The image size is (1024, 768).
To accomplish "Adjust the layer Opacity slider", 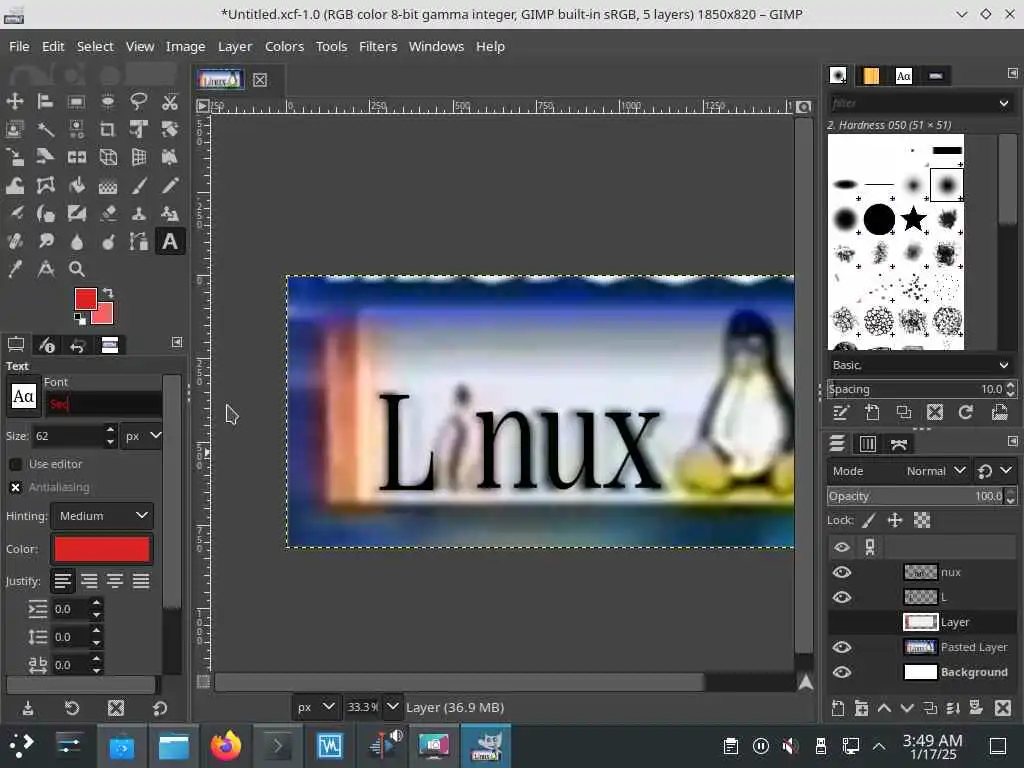I will coord(916,496).
